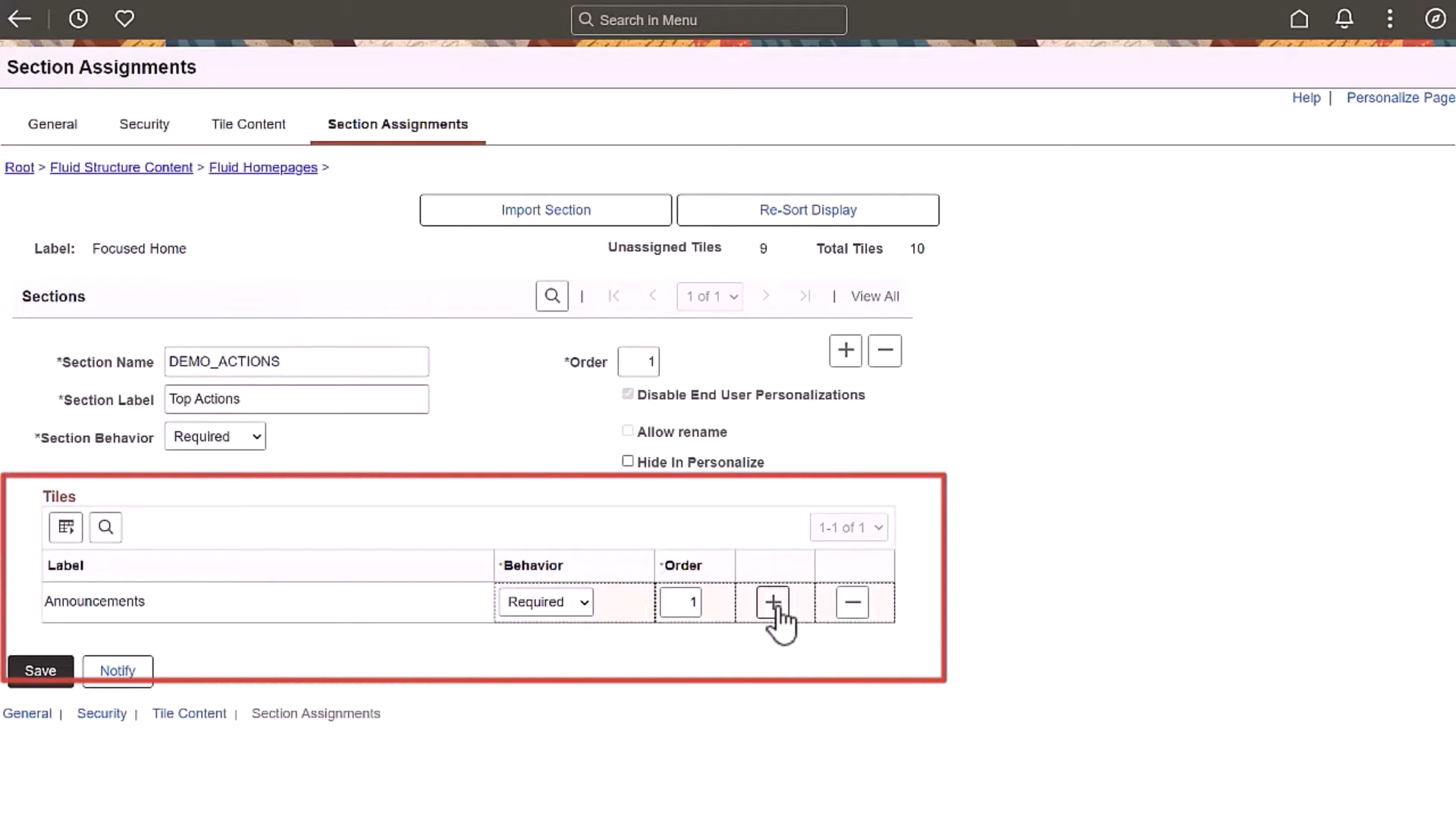This screenshot has height=819, width=1456.
Task: Click the Home icon in header
Action: click(1298, 18)
